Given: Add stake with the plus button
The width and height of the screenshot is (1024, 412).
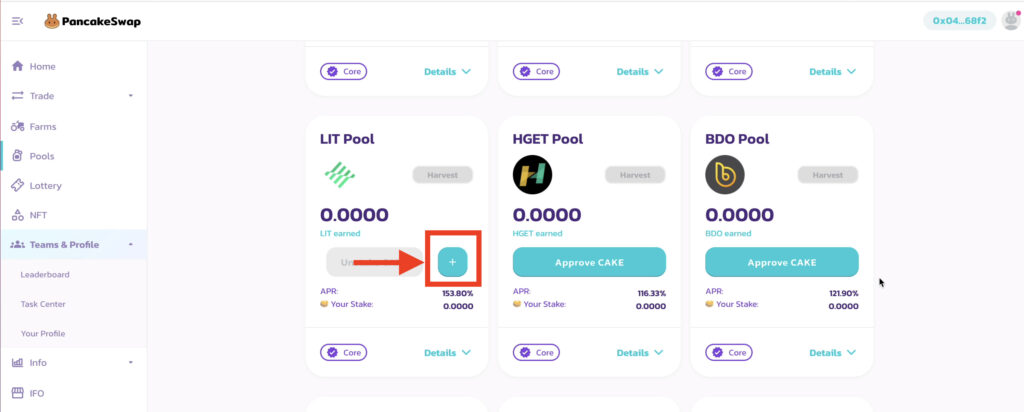Looking at the screenshot, I should tap(453, 262).
